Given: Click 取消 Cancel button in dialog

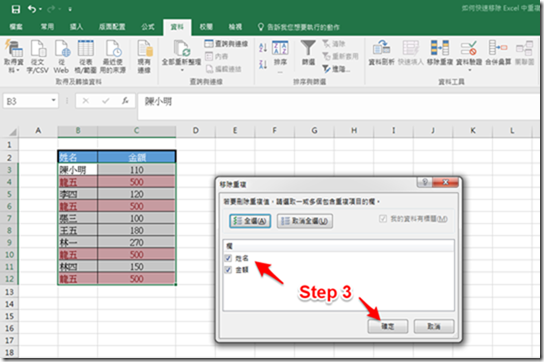Looking at the screenshot, I should (434, 326).
